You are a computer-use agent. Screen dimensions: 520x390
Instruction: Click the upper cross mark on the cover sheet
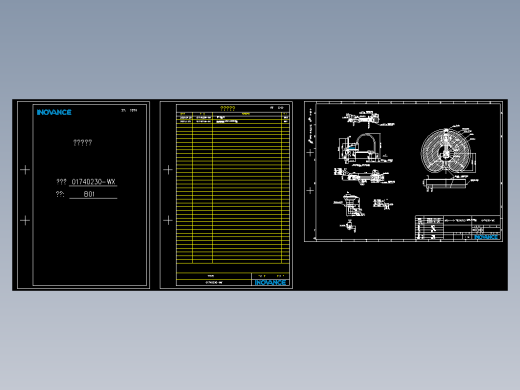click(x=25, y=170)
